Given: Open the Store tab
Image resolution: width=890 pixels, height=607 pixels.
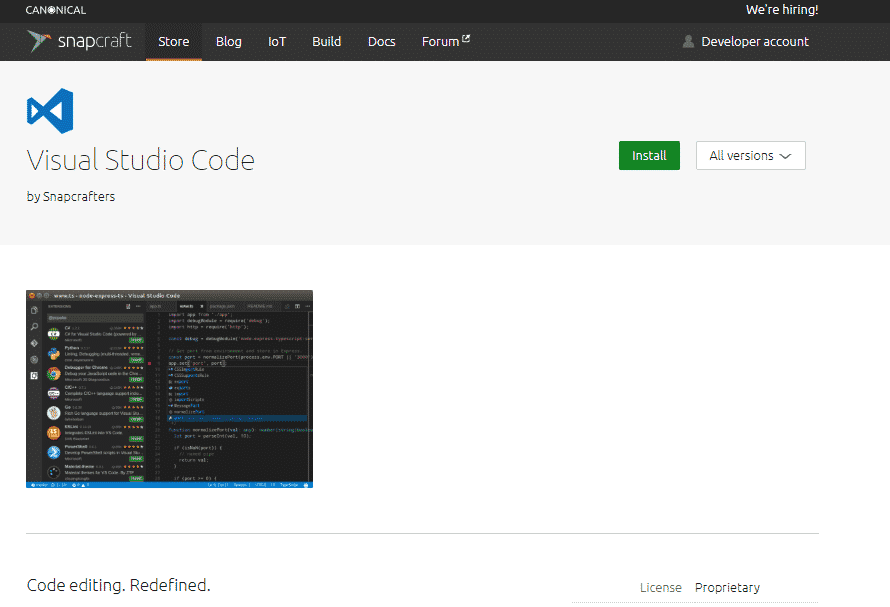Looking at the screenshot, I should click(x=173, y=42).
